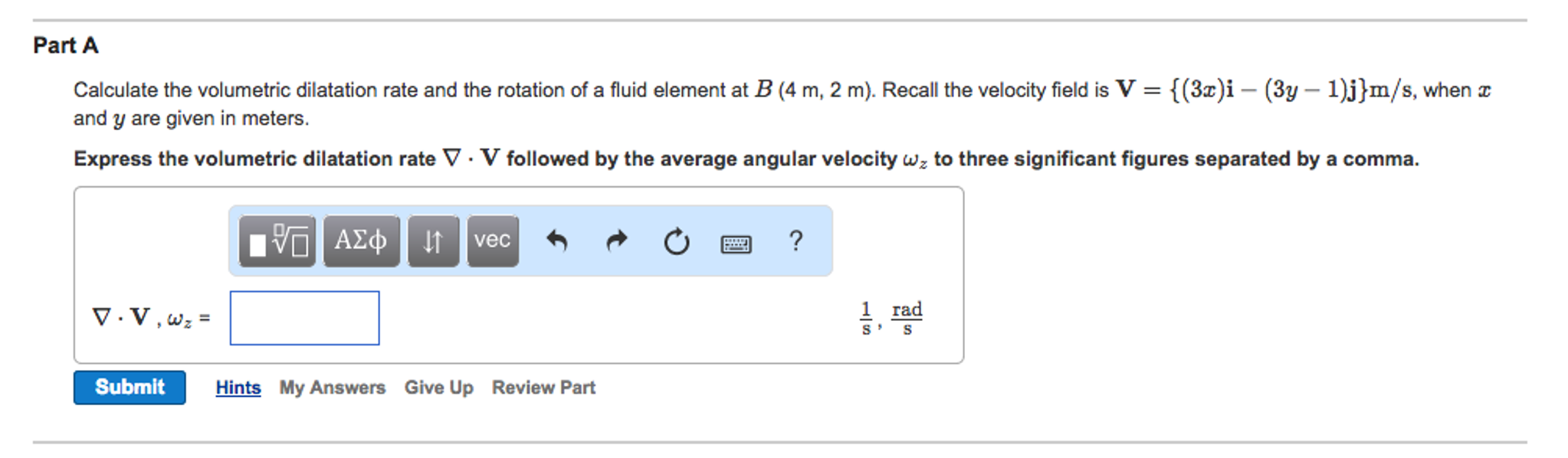Open the Hints link
1568x458 pixels.
(x=238, y=388)
